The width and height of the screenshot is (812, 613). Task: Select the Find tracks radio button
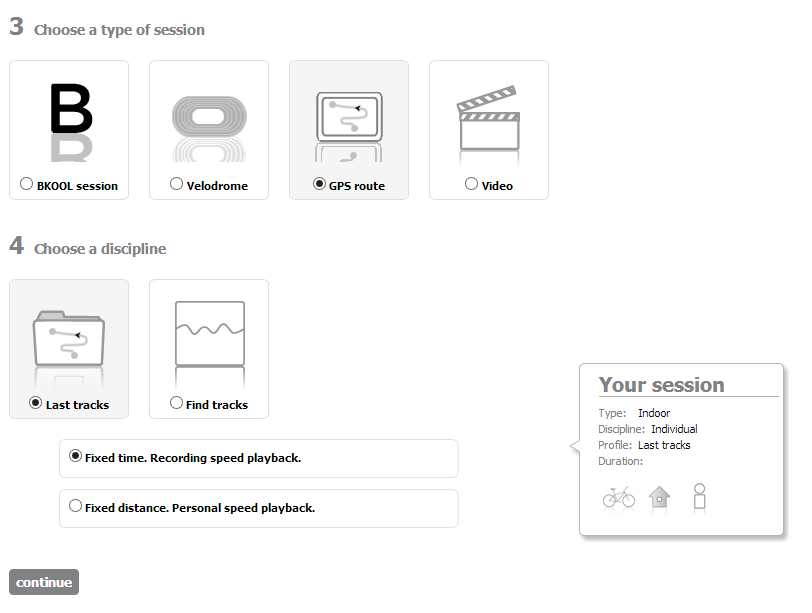click(176, 403)
